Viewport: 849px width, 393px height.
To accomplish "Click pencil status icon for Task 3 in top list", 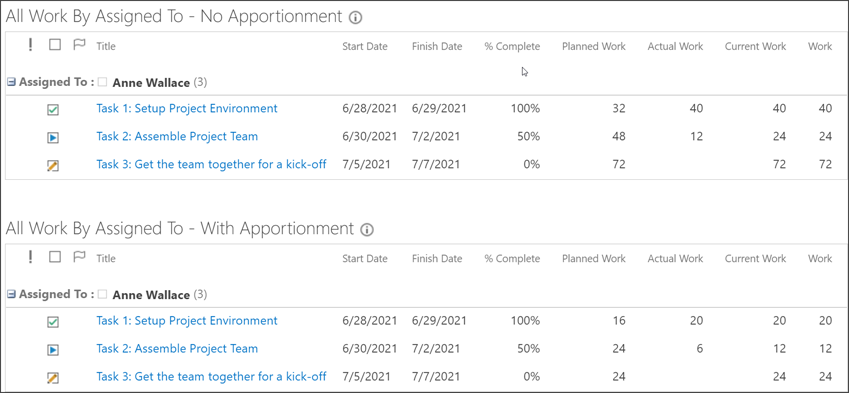I will [x=53, y=166].
